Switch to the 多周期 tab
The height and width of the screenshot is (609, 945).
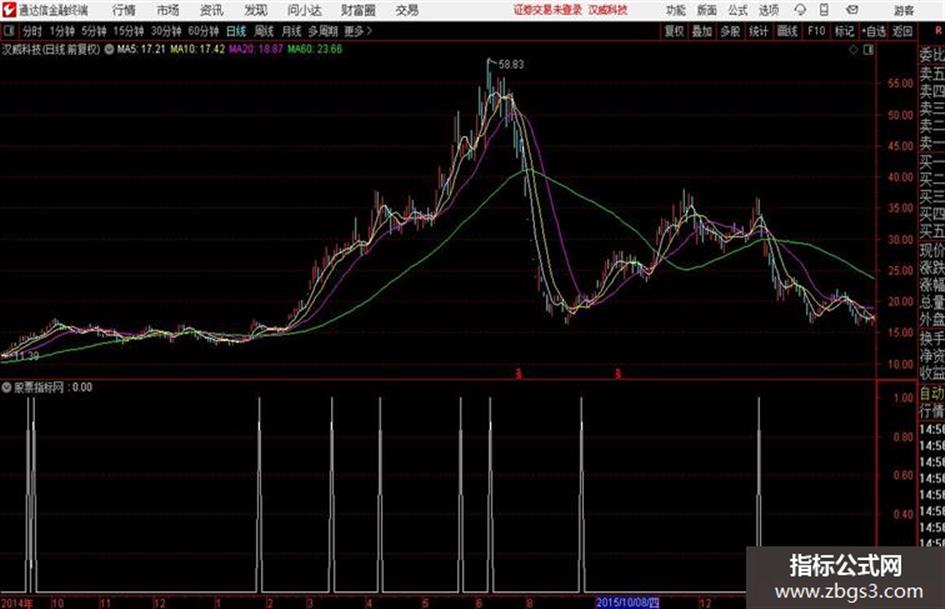point(323,31)
